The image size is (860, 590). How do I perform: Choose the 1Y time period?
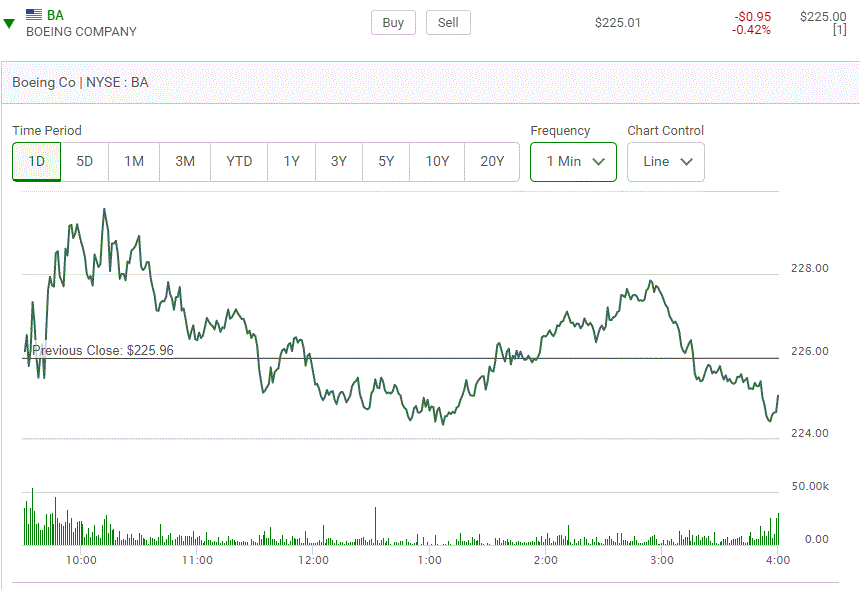(291, 161)
